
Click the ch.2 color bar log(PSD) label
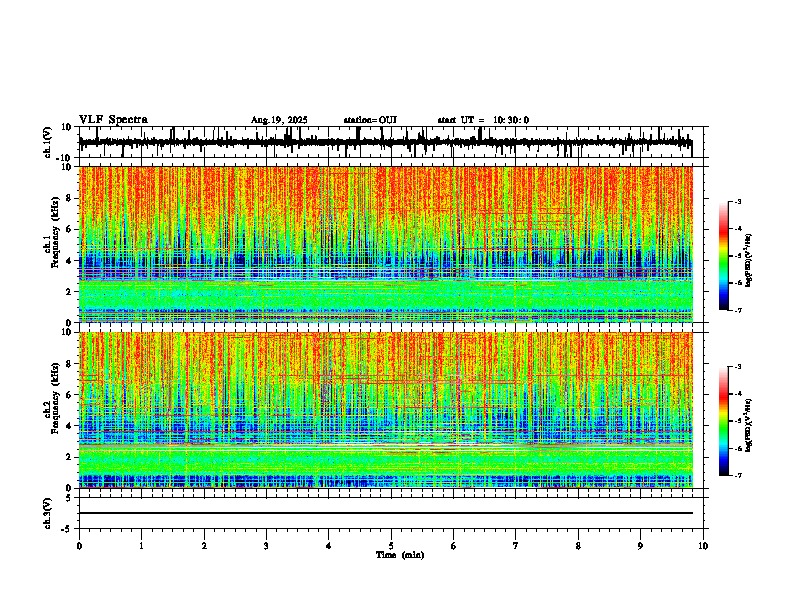(748, 425)
